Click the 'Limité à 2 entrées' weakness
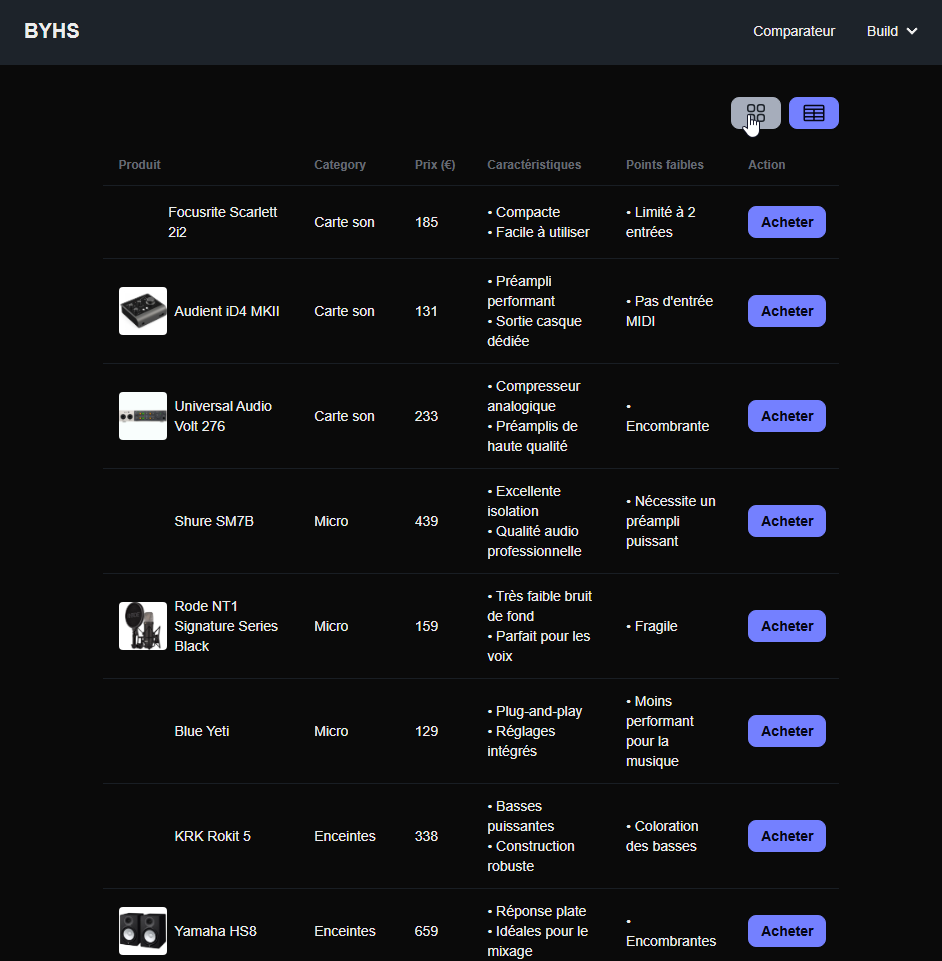The image size is (942, 961). click(x=661, y=222)
